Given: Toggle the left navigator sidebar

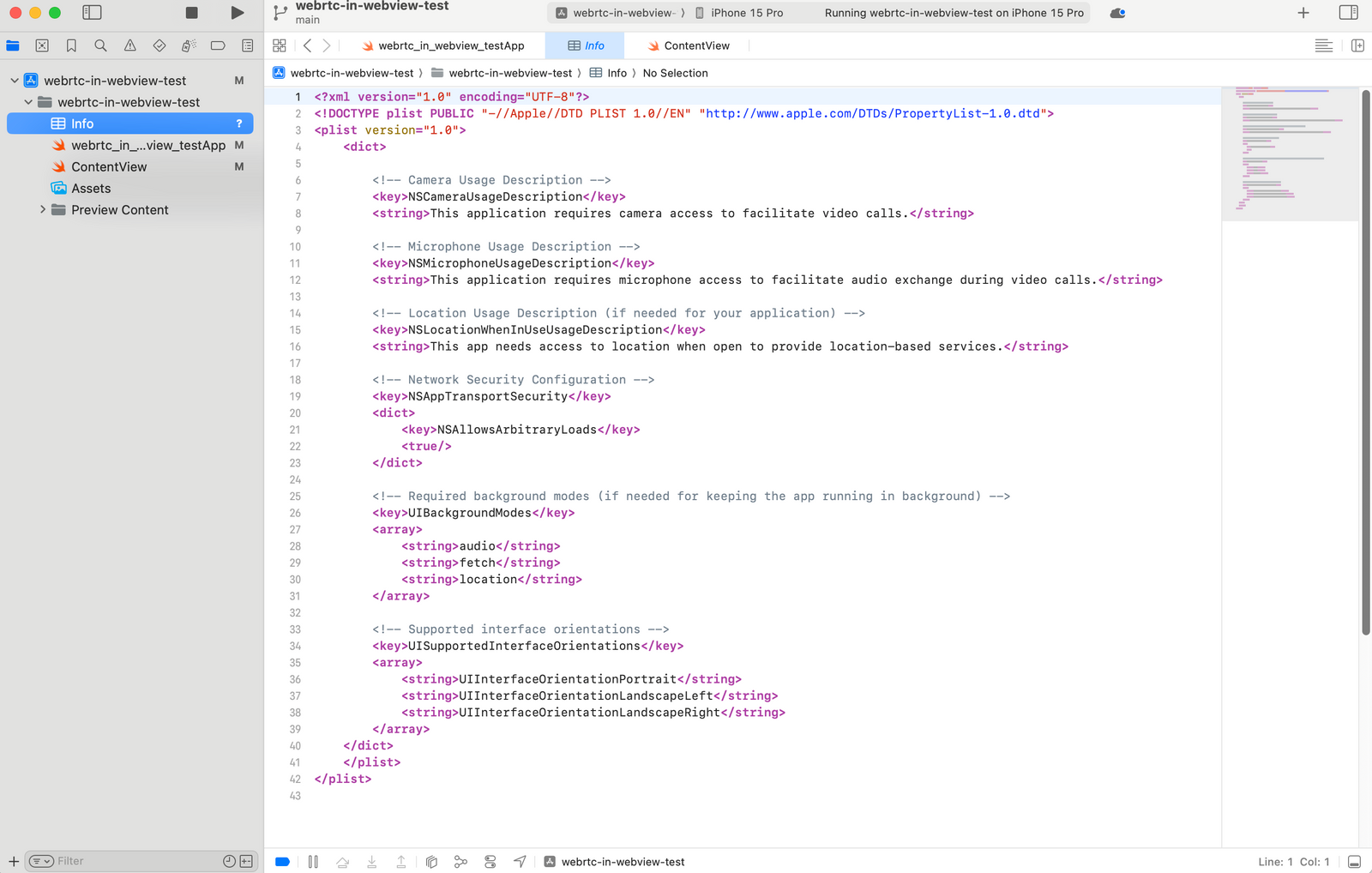Looking at the screenshot, I should (x=92, y=13).
